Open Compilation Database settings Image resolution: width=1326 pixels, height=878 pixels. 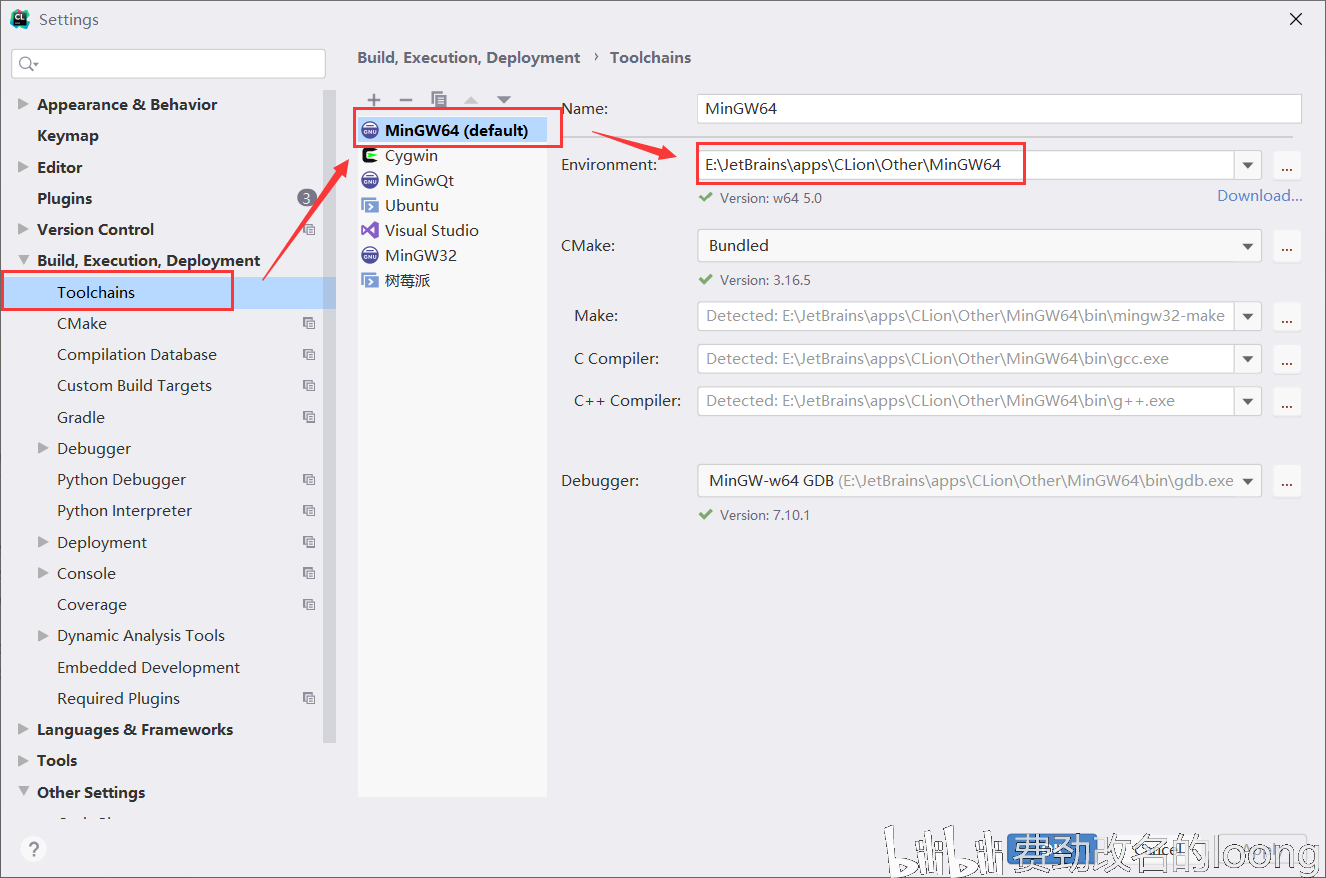137,355
